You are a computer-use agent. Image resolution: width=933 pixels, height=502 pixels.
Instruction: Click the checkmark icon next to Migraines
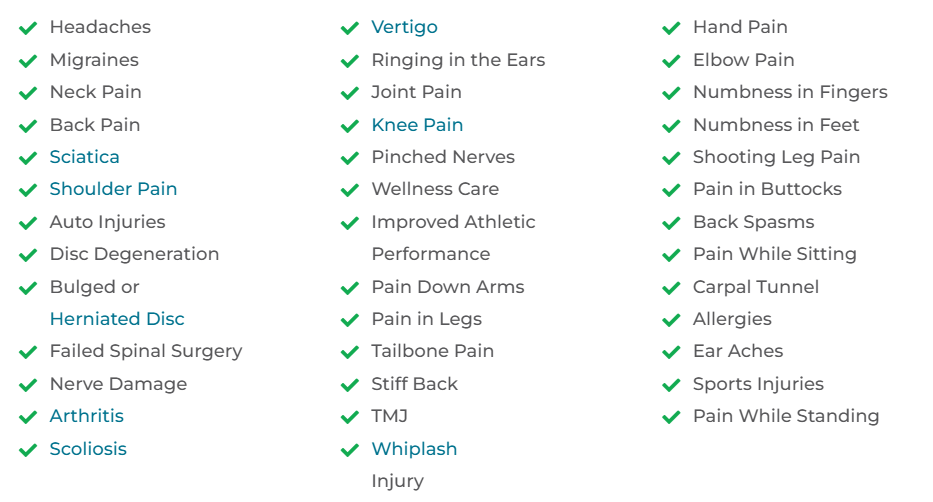pyautogui.click(x=28, y=61)
